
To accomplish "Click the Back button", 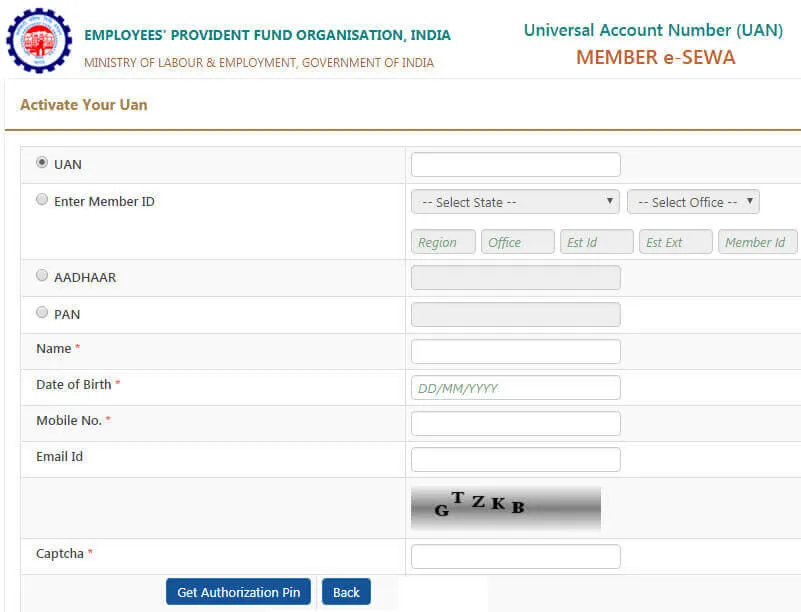I will click(x=346, y=591).
